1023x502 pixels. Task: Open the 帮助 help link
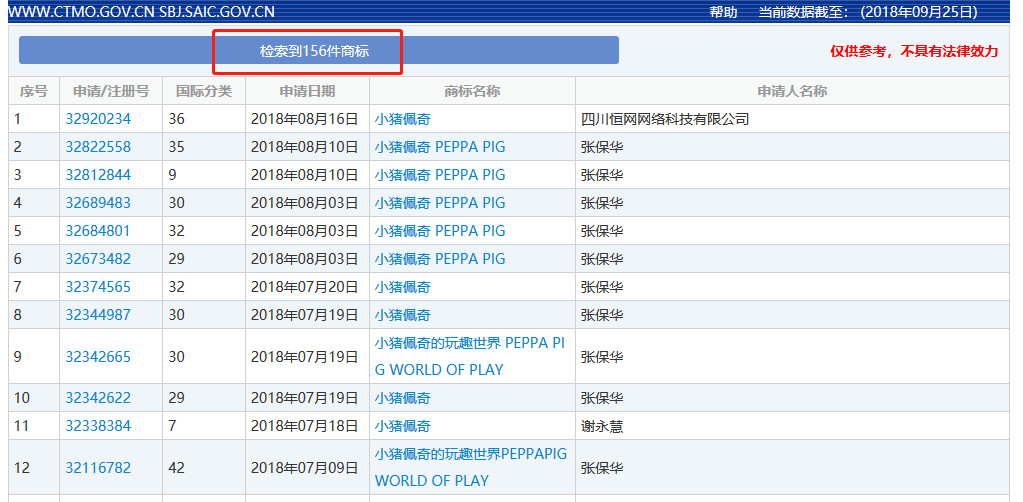(724, 12)
